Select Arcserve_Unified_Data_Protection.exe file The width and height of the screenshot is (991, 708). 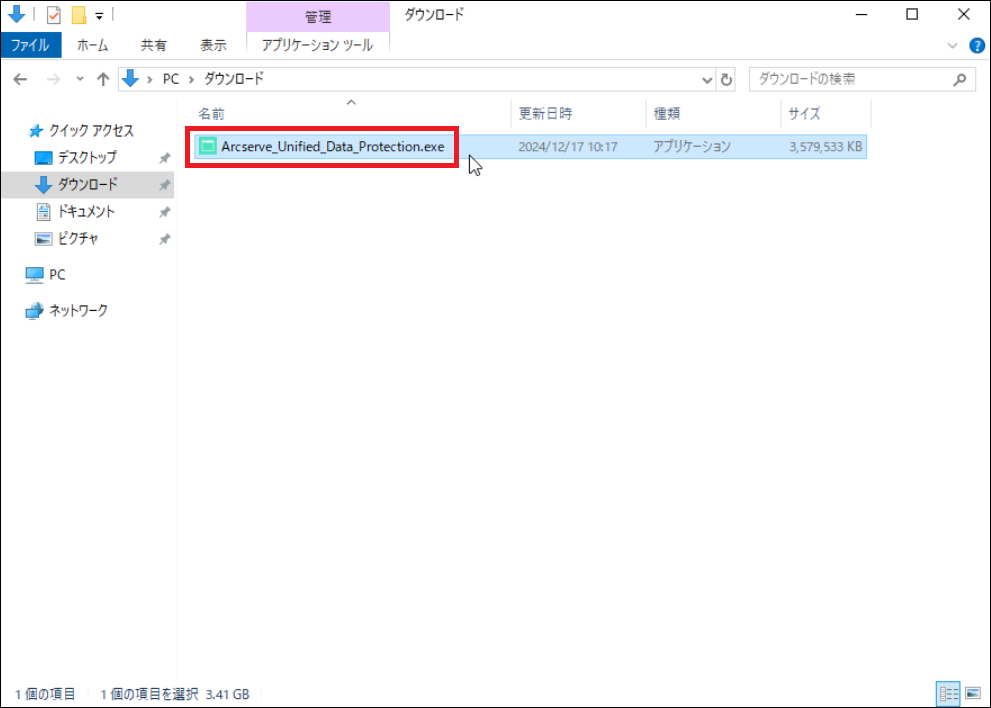point(332,147)
